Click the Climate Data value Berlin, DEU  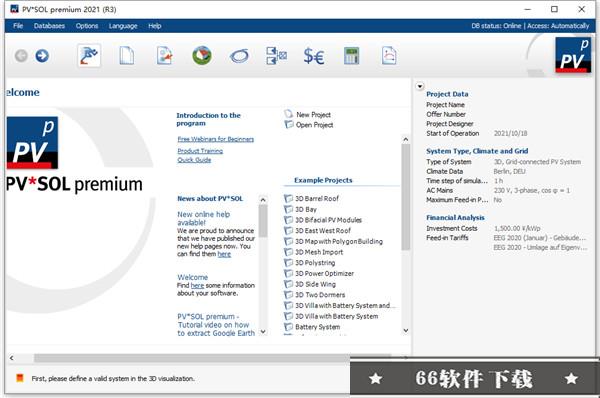click(x=509, y=171)
